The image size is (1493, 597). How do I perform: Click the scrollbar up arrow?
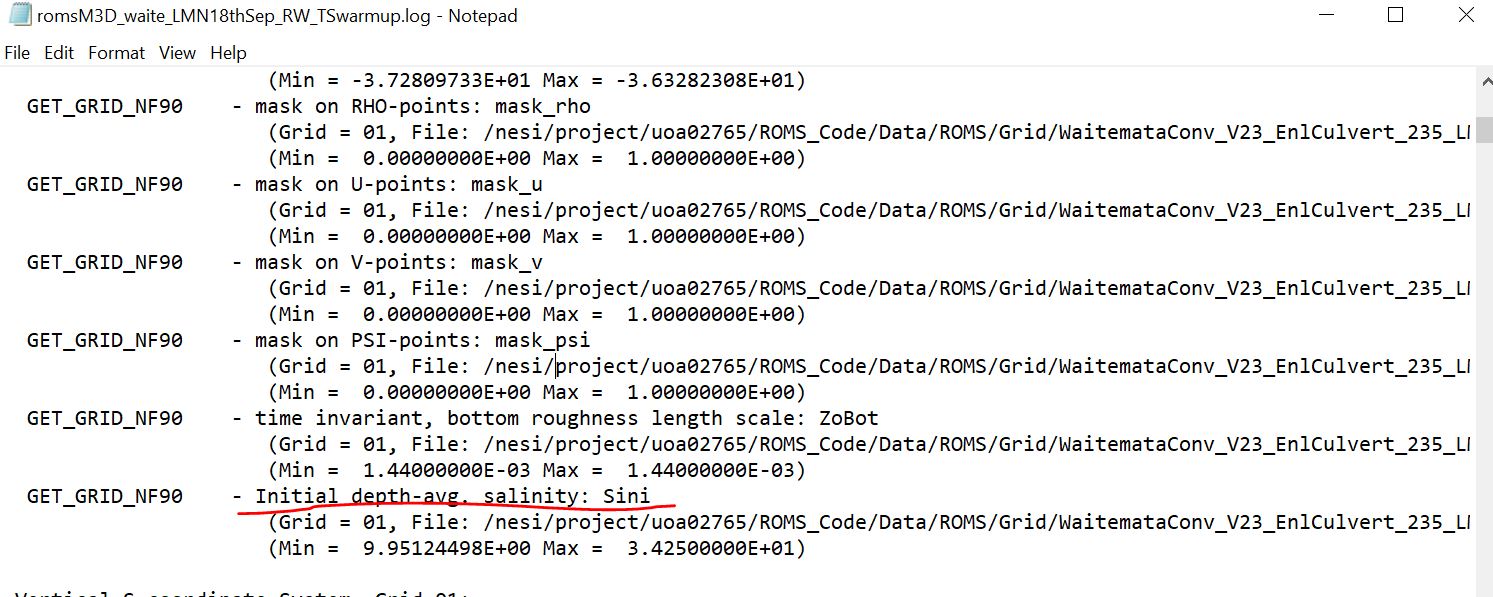tap(1484, 77)
